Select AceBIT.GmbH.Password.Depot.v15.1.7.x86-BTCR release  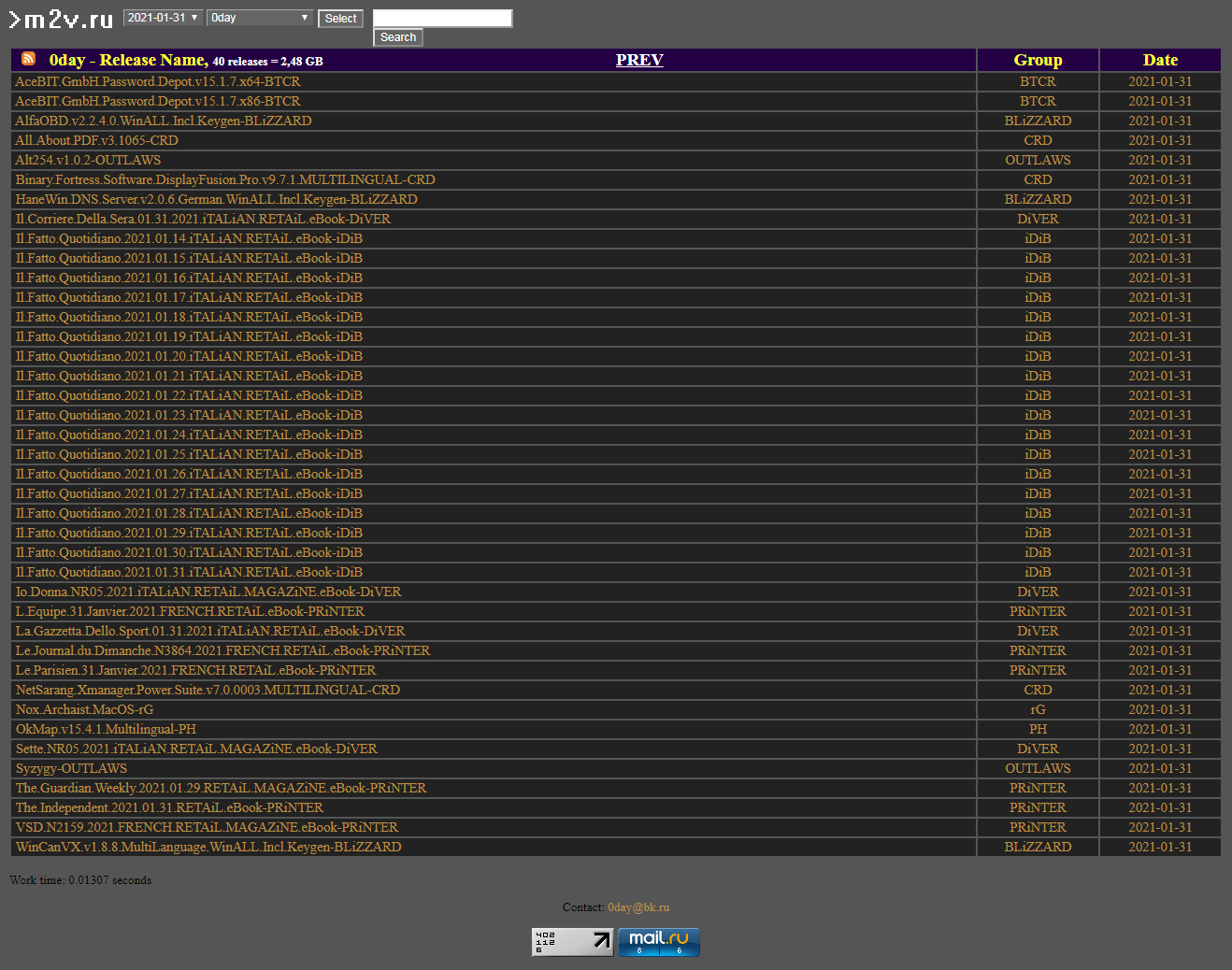coord(158,101)
